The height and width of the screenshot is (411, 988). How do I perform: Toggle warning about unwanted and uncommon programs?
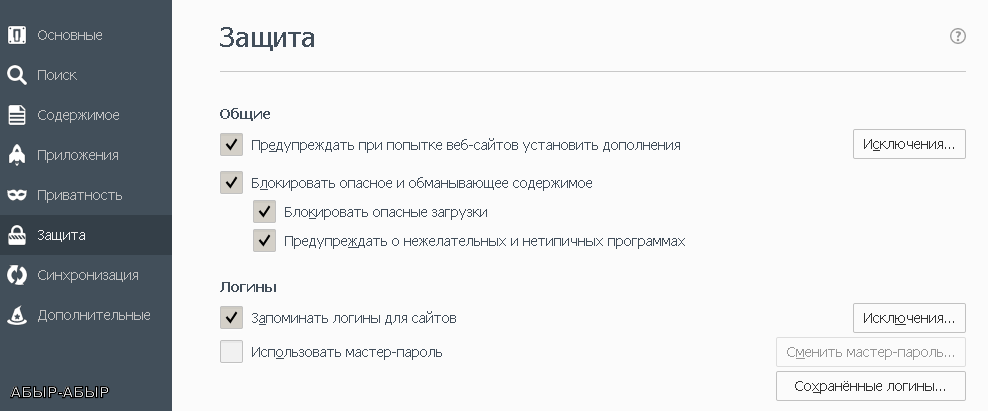coord(265,241)
